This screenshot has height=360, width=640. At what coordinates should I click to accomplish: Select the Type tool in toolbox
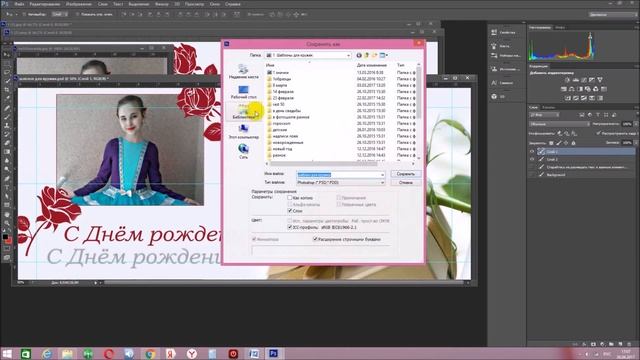click(7, 187)
